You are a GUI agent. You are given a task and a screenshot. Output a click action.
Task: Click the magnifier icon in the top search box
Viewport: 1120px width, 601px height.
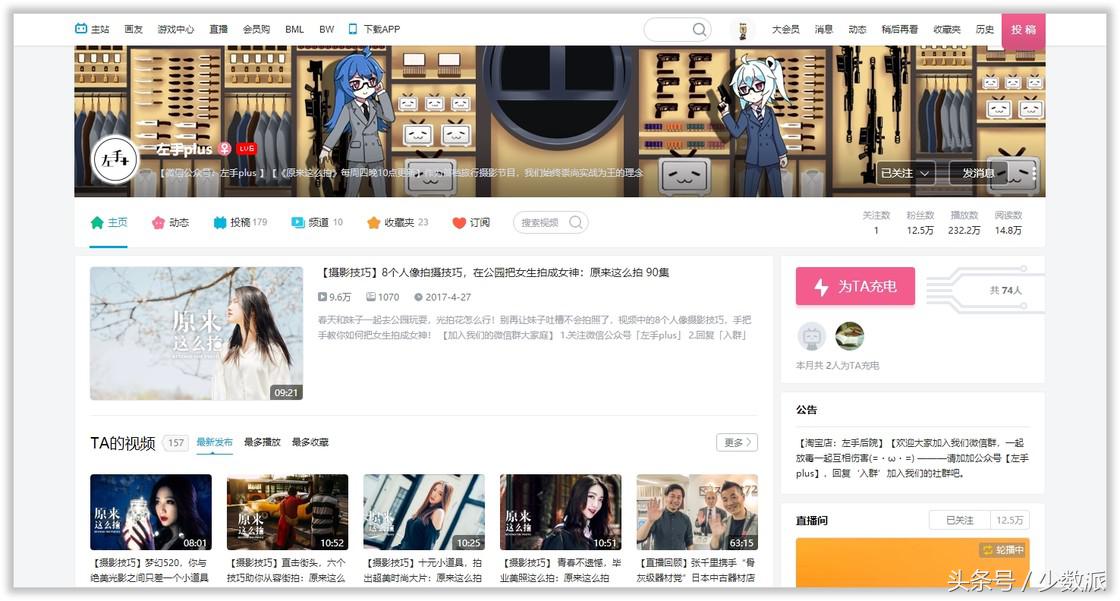click(x=699, y=29)
